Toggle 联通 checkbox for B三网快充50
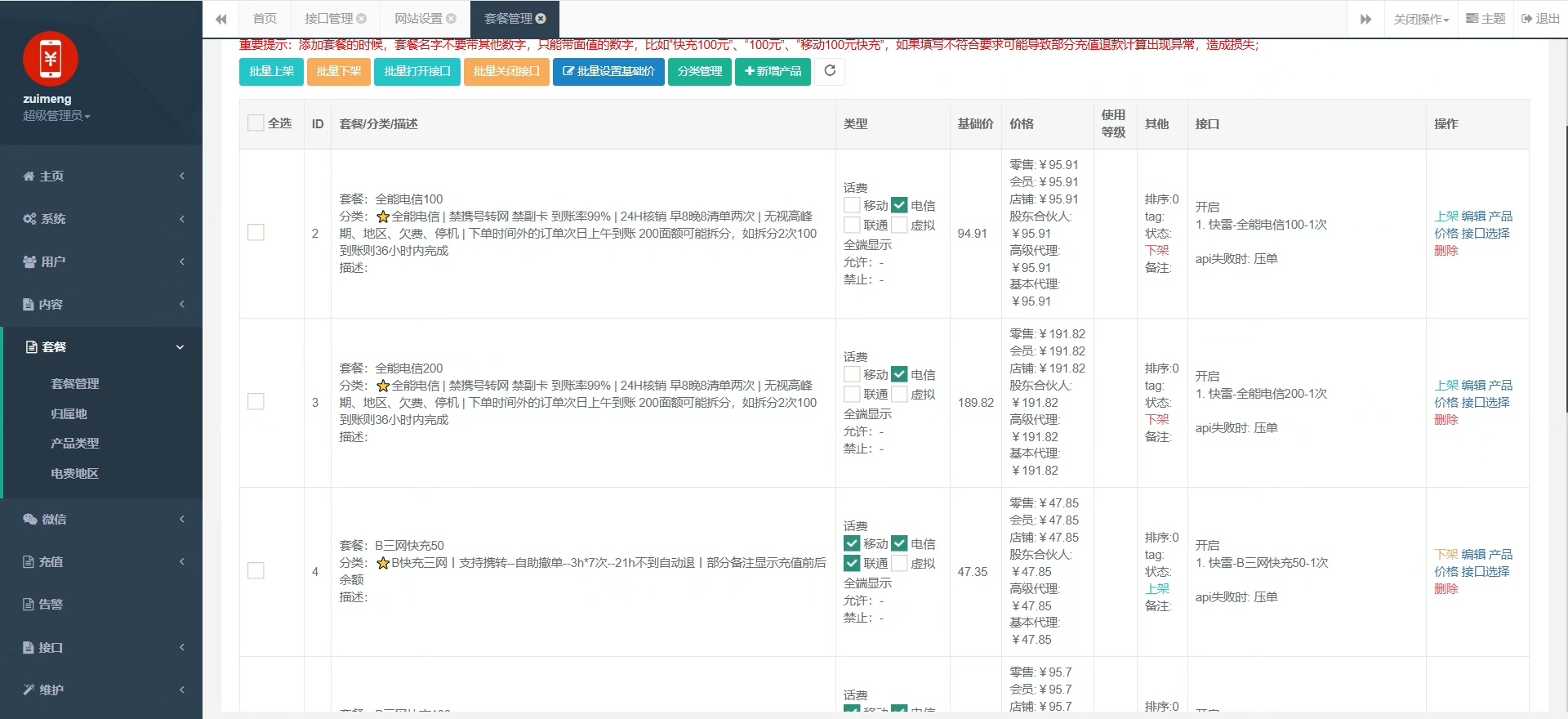Viewport: 1568px width, 719px height. 852,563
